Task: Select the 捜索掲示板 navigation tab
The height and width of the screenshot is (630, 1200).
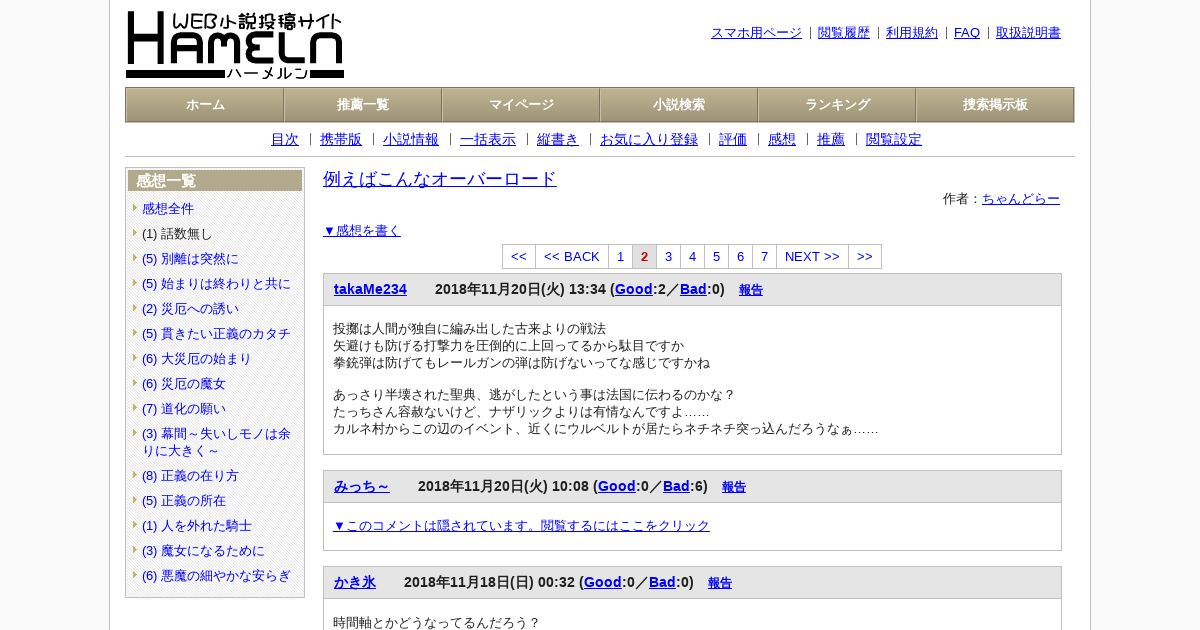Action: pyautogui.click(x=995, y=105)
